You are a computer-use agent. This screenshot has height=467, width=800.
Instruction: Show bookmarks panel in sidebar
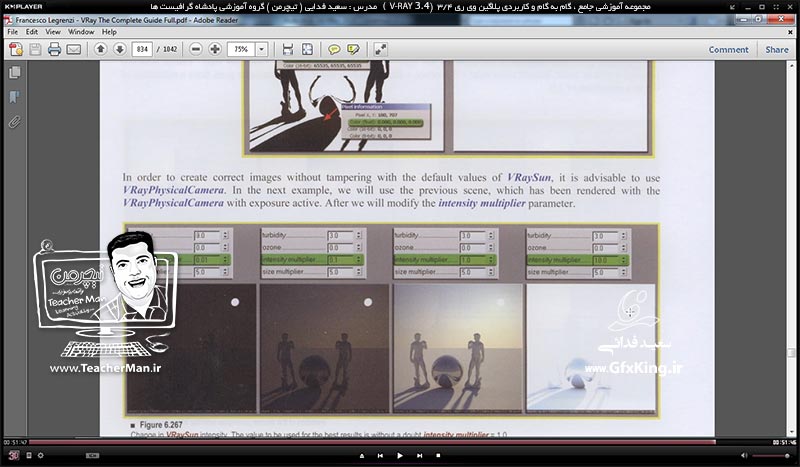point(15,97)
